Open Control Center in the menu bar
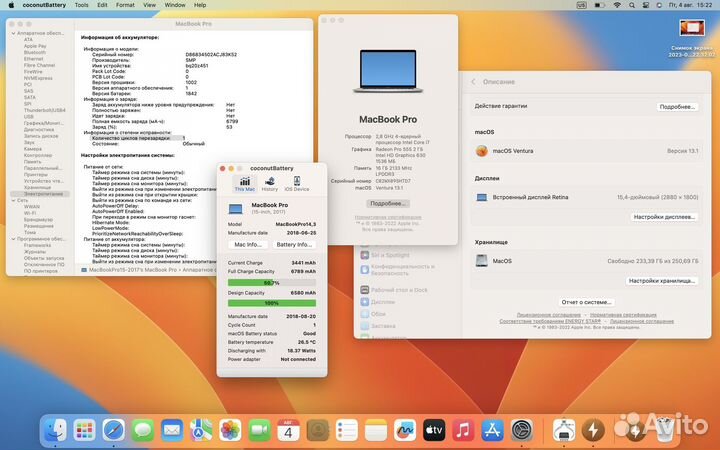 point(646,5)
